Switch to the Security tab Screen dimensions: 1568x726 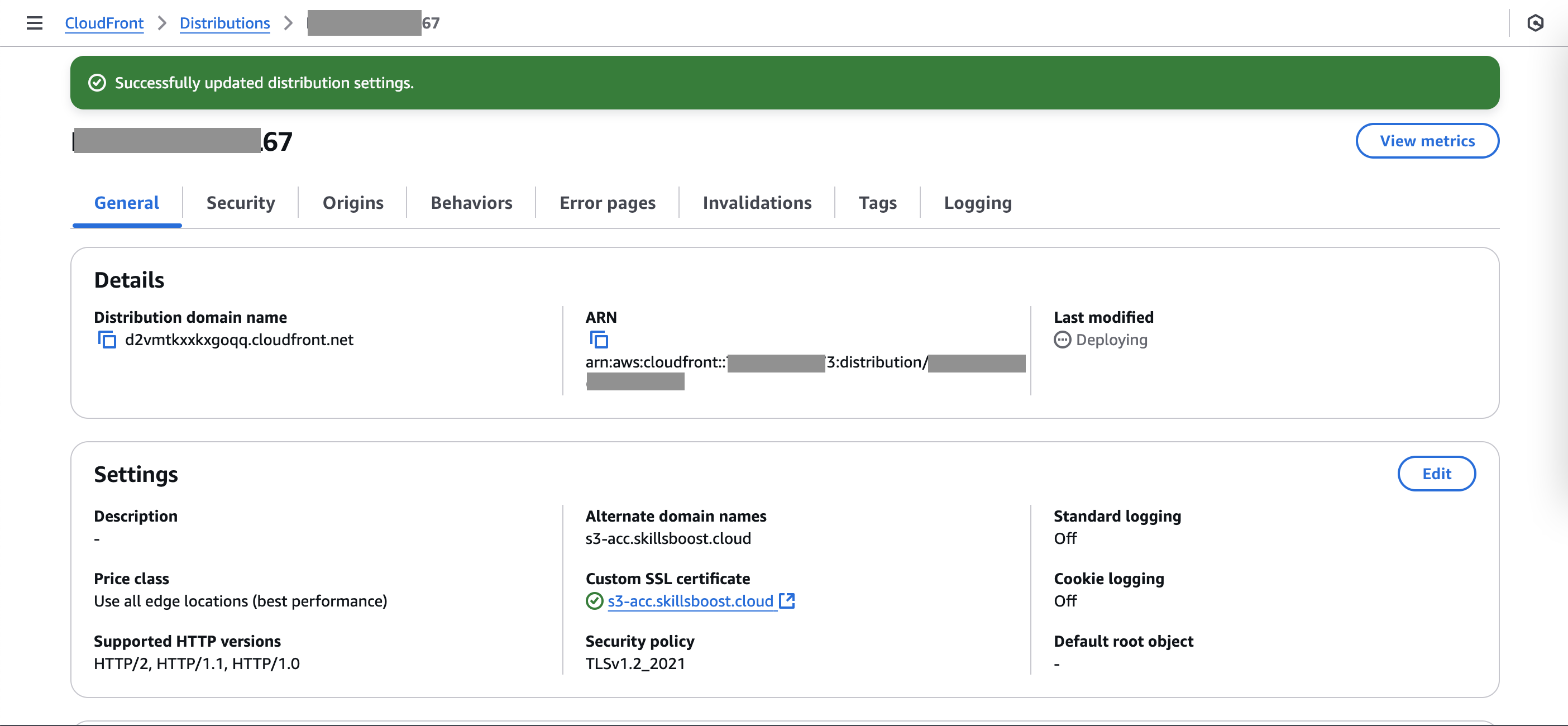pyautogui.click(x=241, y=203)
